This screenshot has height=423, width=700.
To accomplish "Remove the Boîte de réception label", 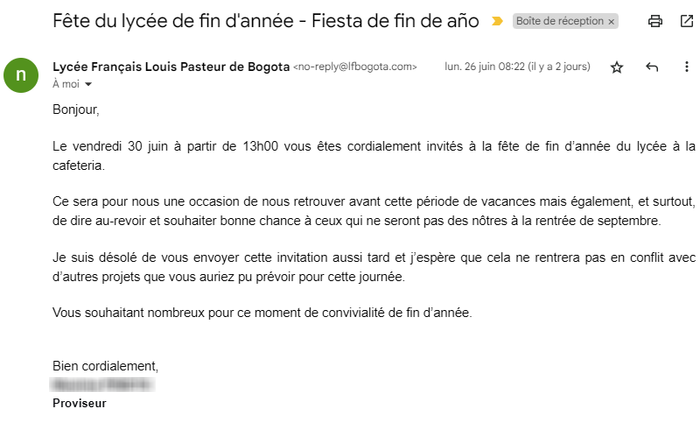I will click(x=611, y=21).
